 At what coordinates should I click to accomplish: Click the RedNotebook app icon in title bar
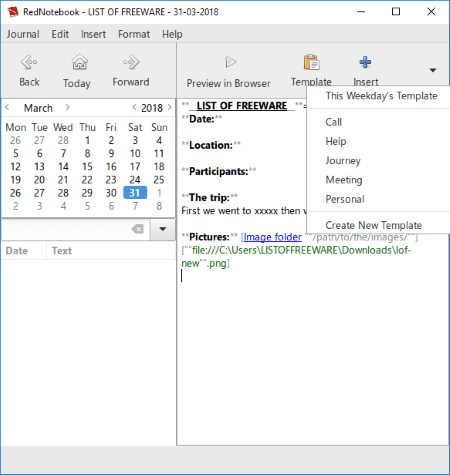pos(13,12)
